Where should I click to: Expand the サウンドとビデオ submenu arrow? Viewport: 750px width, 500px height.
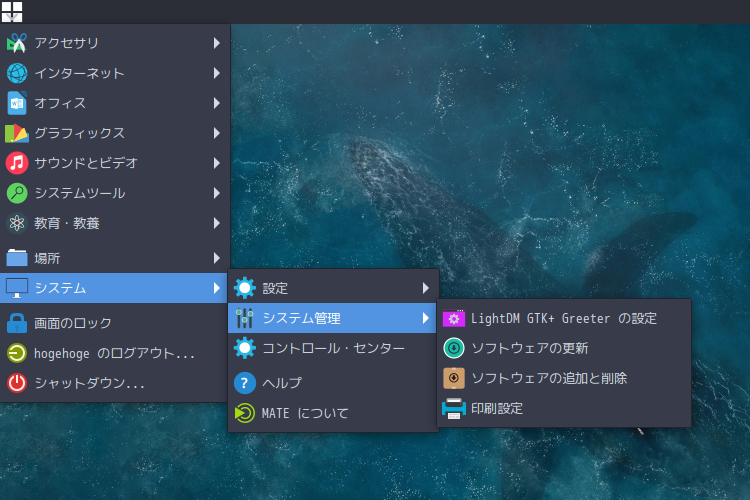tap(217, 163)
